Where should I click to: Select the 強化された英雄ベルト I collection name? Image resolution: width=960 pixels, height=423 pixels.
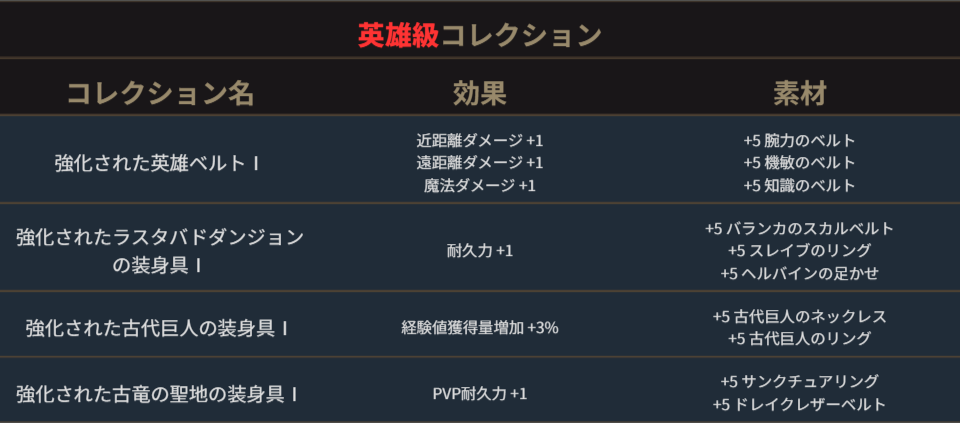coord(160,162)
